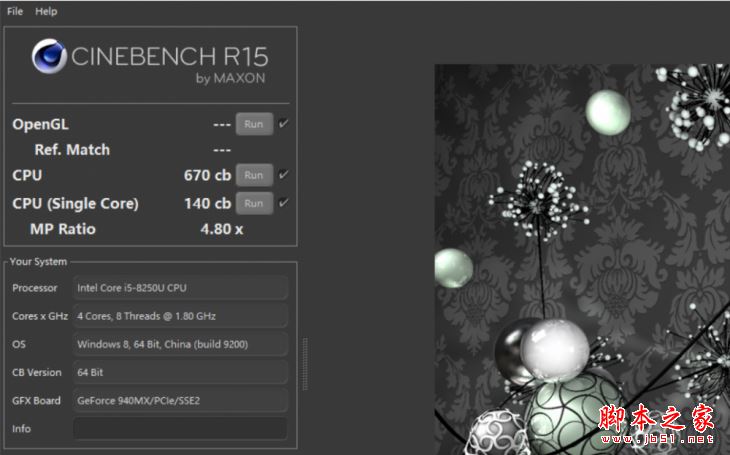Click the GFX Board GeForce 940MX field
The image size is (730, 455).
(x=180, y=401)
